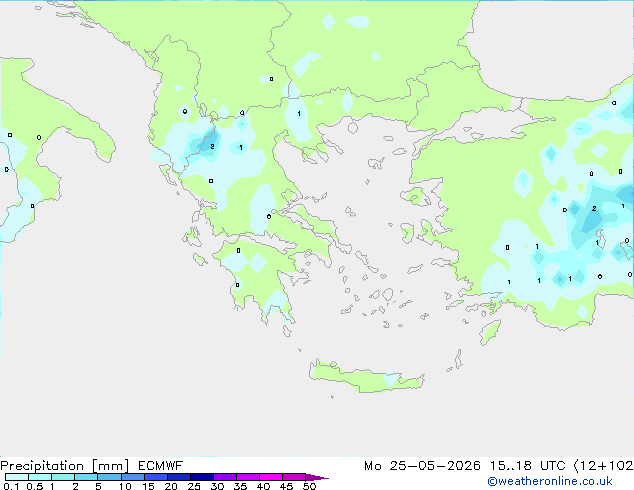Pick the 40–45 mm legend swatch

click(x=271, y=477)
